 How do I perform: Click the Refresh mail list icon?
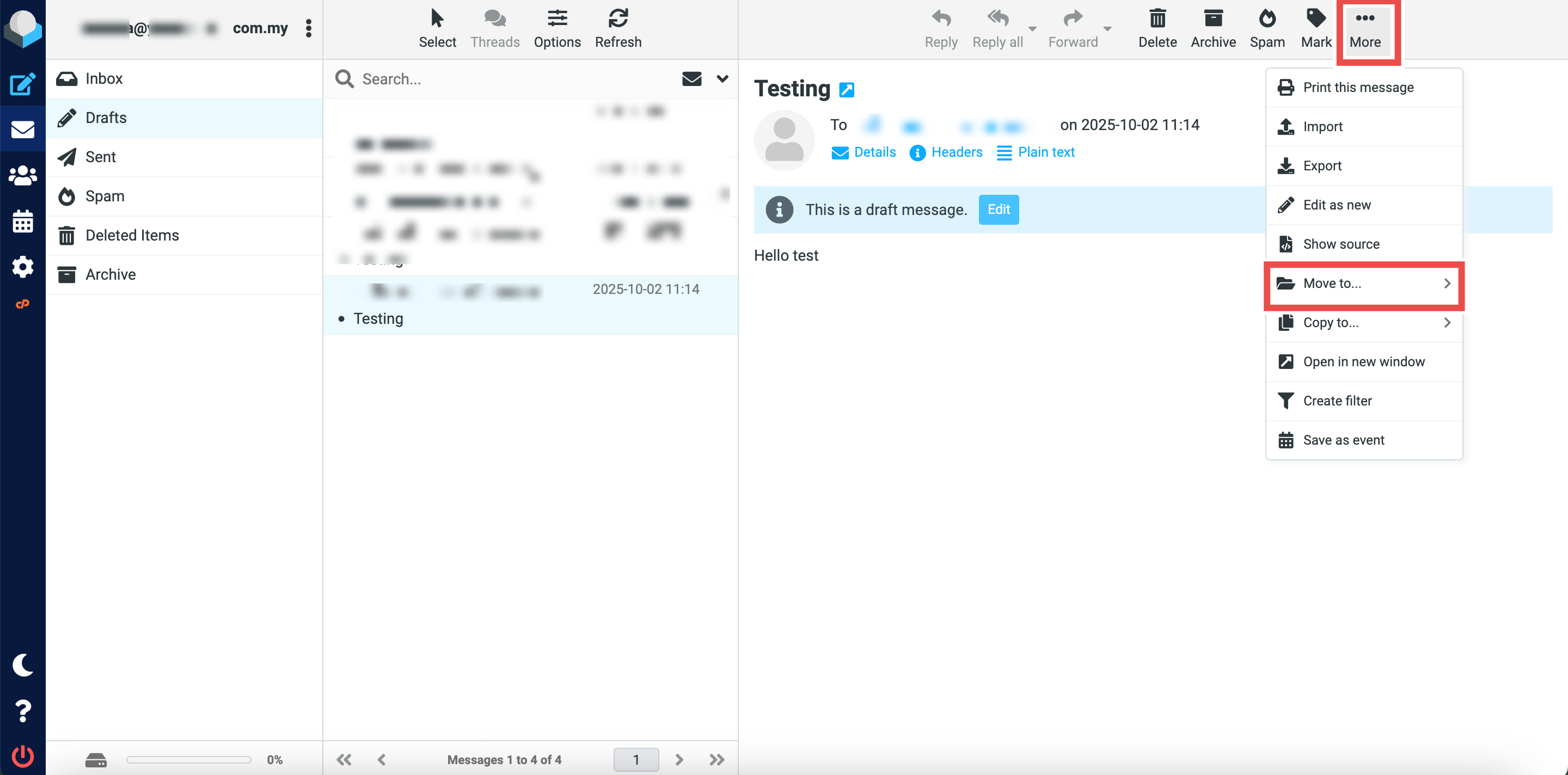(617, 28)
